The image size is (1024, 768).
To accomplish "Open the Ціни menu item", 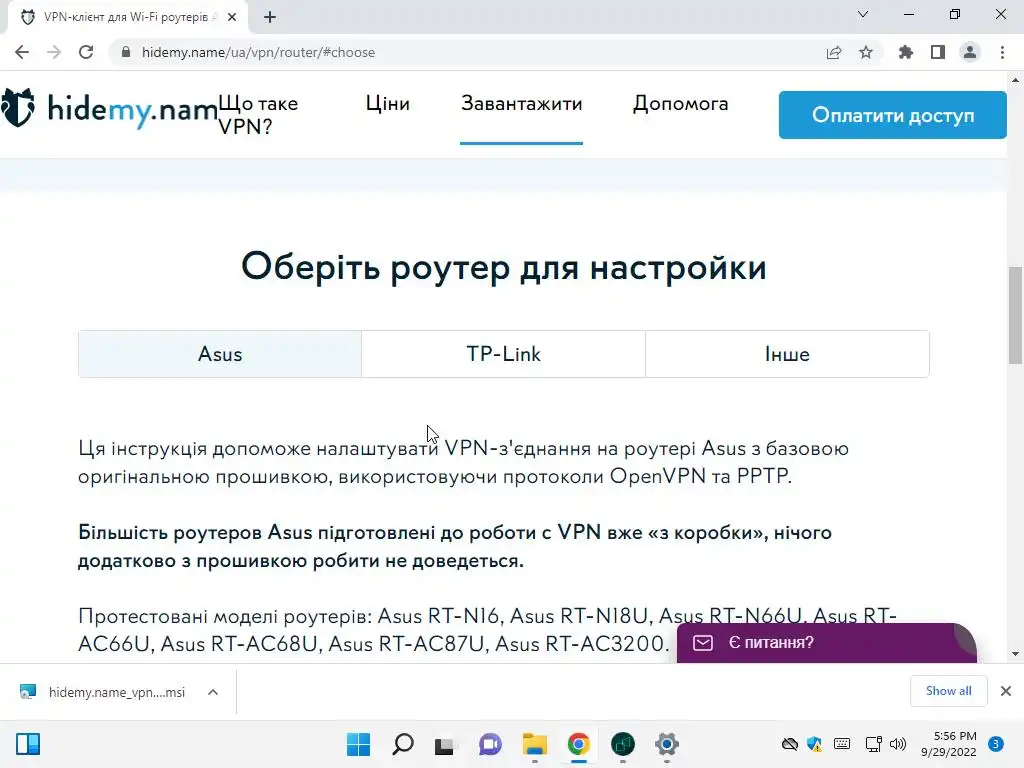I will (x=388, y=103).
